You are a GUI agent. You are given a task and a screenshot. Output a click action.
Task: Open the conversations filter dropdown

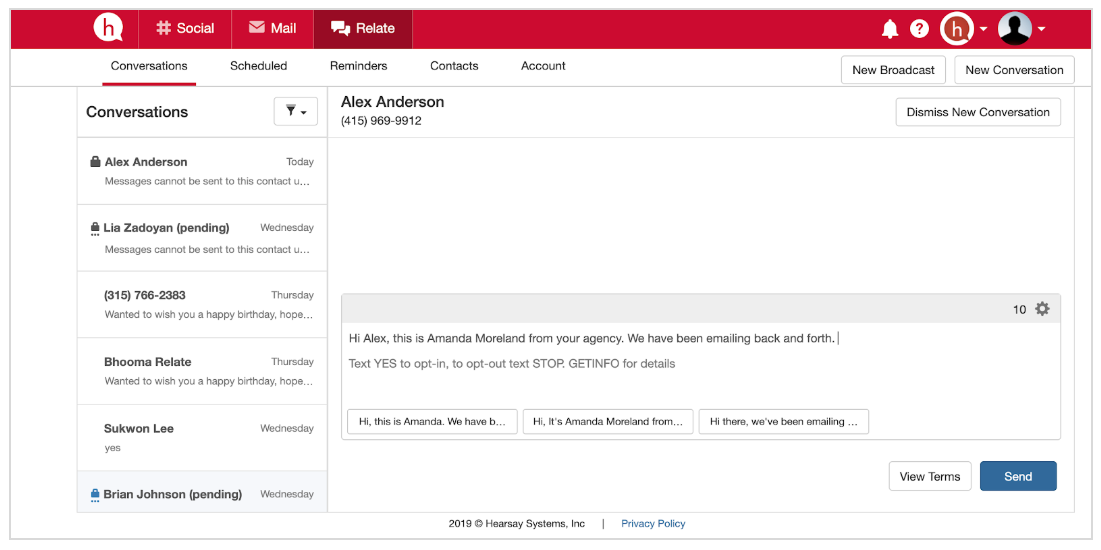click(296, 112)
